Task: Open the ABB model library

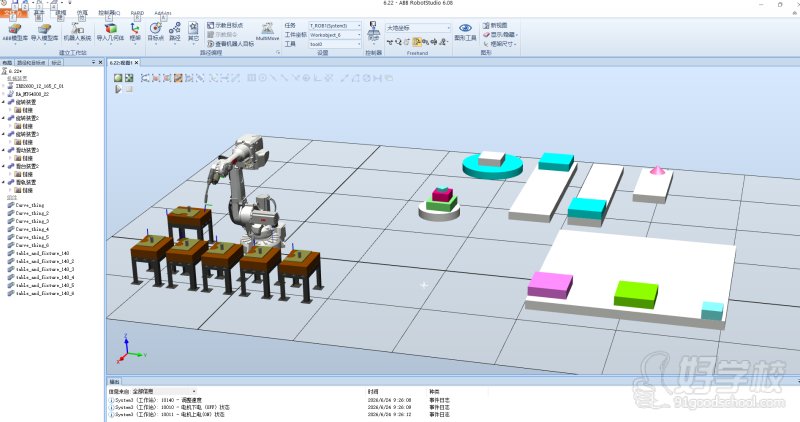Action: pyautogui.click(x=15, y=32)
